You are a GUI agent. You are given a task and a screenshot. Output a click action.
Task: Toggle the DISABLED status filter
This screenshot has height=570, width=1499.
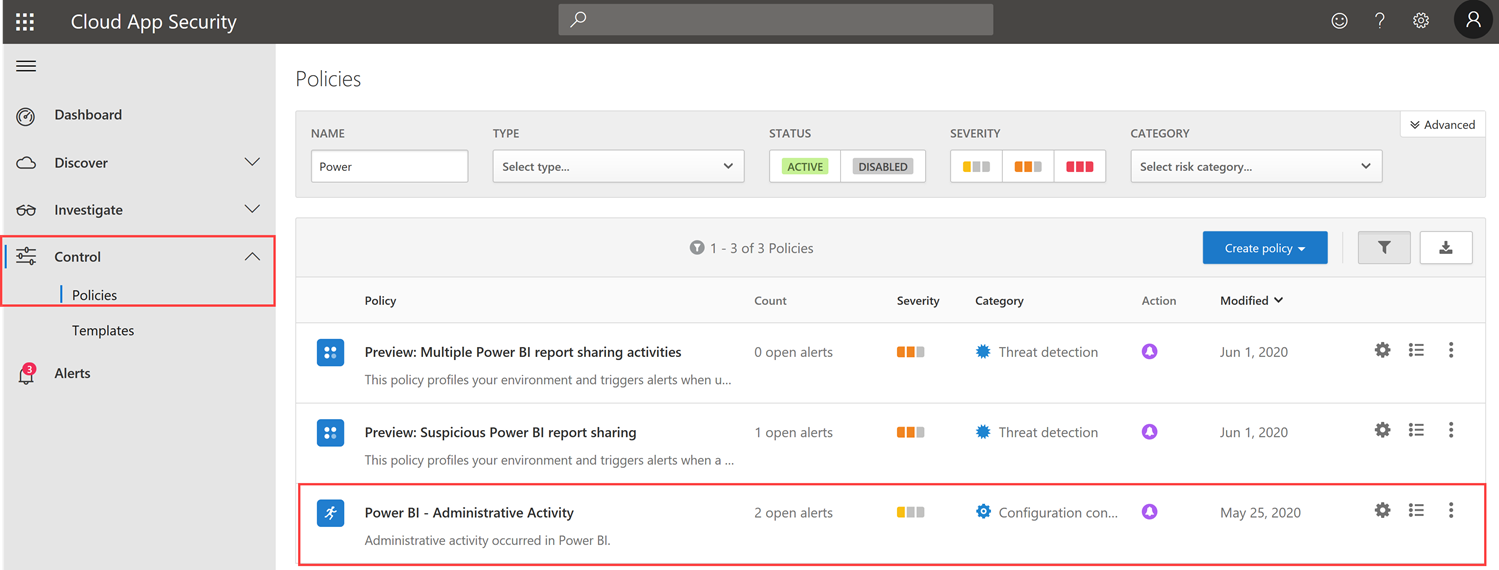[883, 166]
